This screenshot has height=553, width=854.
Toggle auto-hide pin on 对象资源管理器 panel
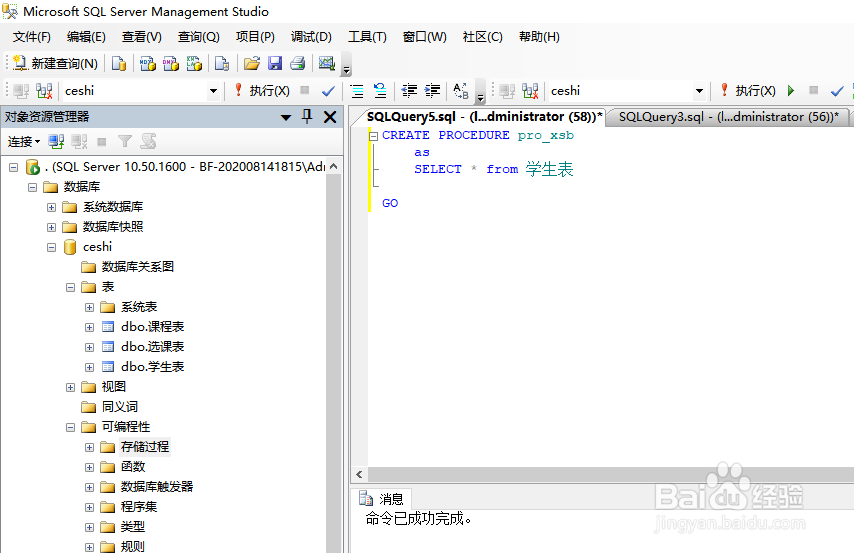click(x=307, y=117)
